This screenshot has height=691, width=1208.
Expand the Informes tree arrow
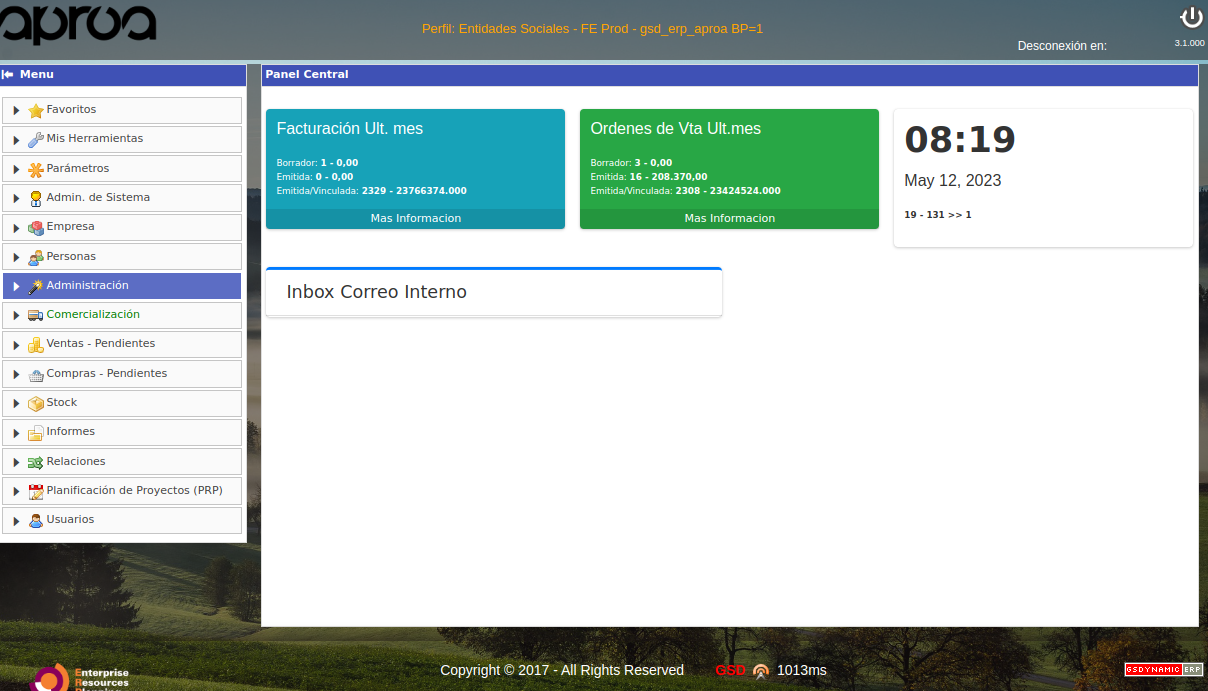point(16,432)
